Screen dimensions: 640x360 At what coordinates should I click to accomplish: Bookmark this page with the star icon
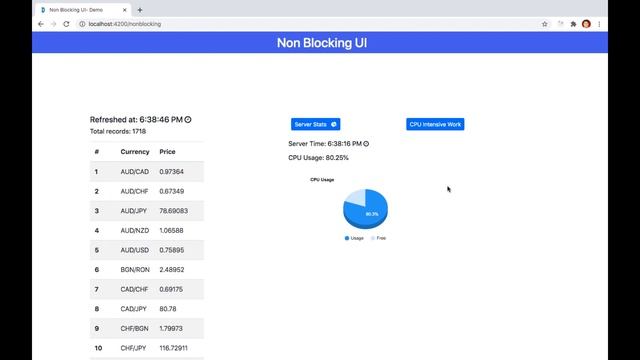coord(544,24)
